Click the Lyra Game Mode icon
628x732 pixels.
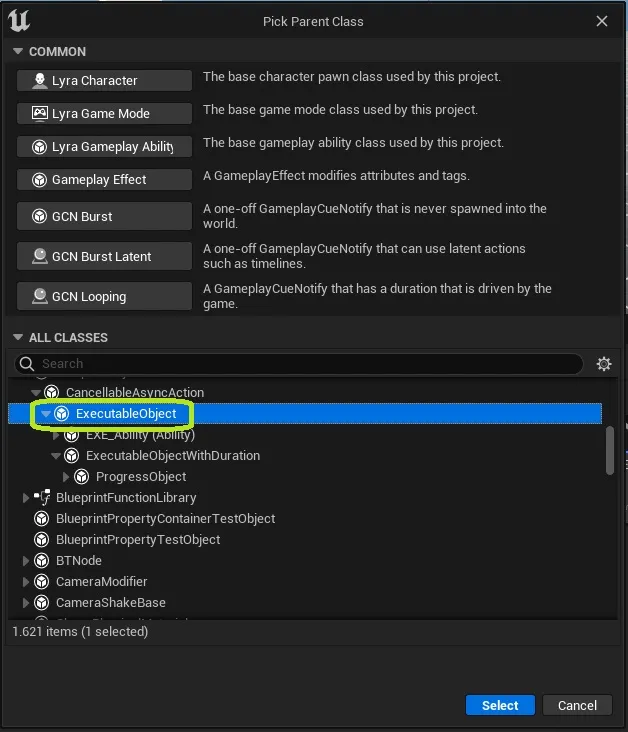tap(40, 113)
